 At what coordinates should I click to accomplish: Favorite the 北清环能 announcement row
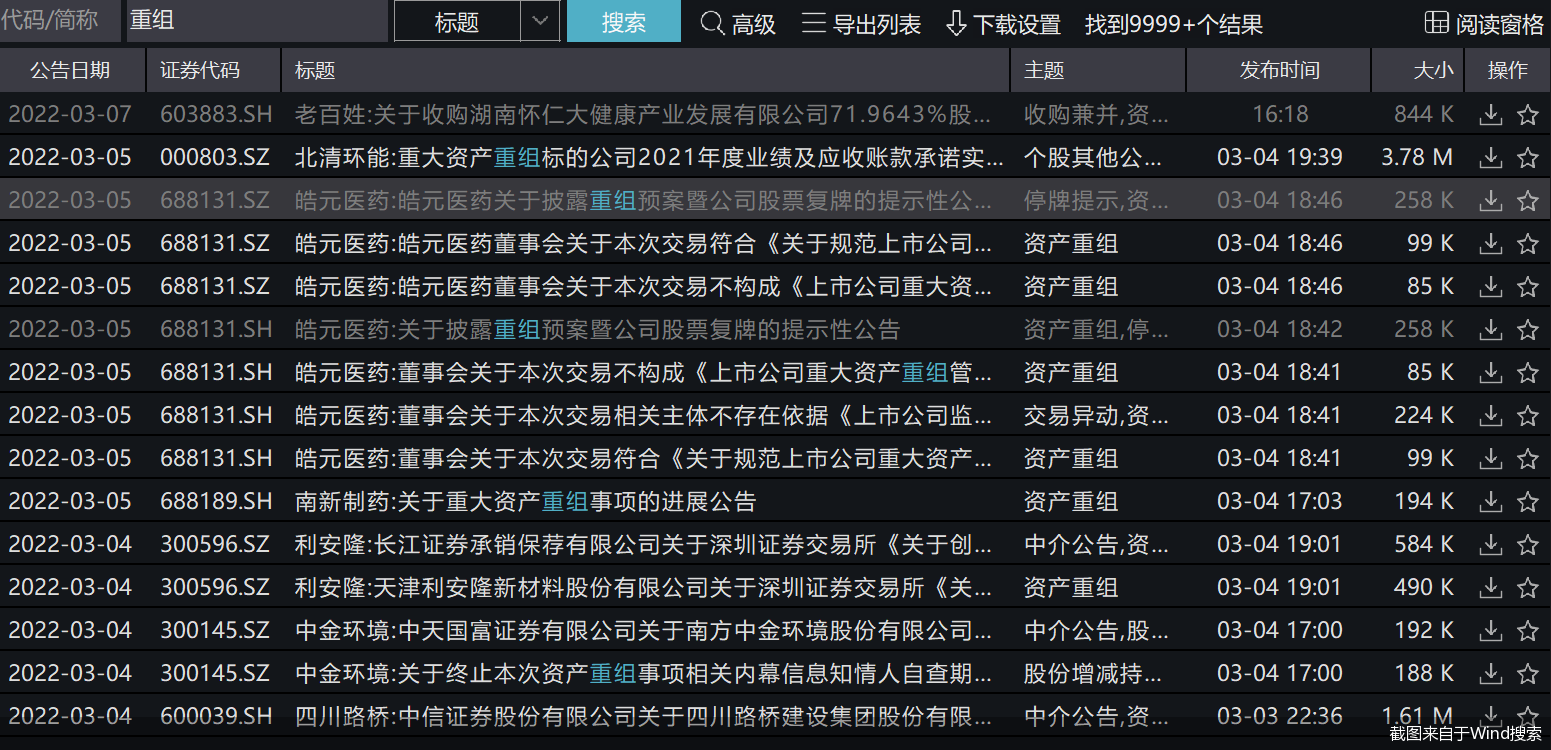(1527, 158)
